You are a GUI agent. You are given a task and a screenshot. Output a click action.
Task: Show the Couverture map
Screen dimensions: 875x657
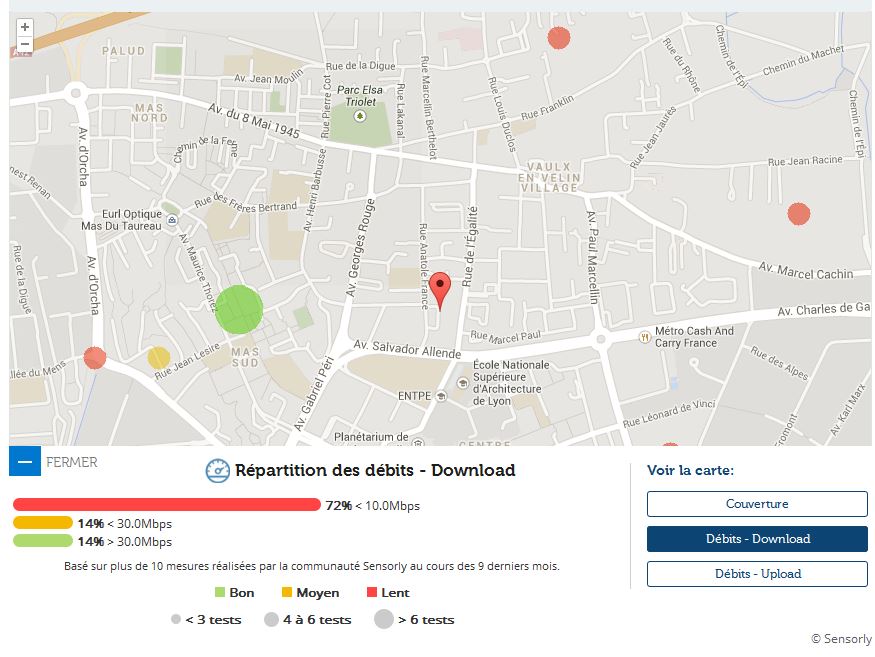[x=757, y=504]
